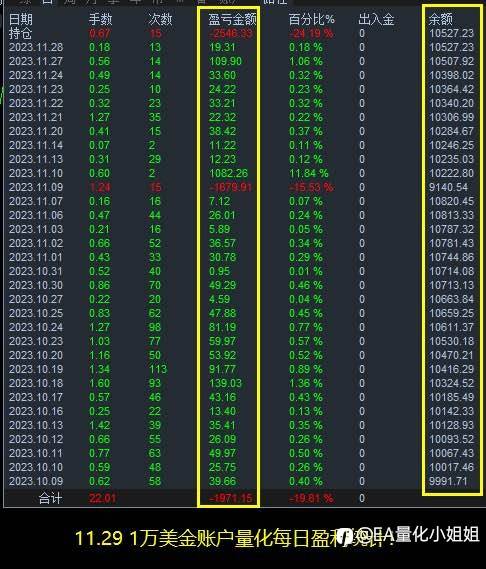
Task: Sort by the 出入金 column header
Action: tap(376, 19)
